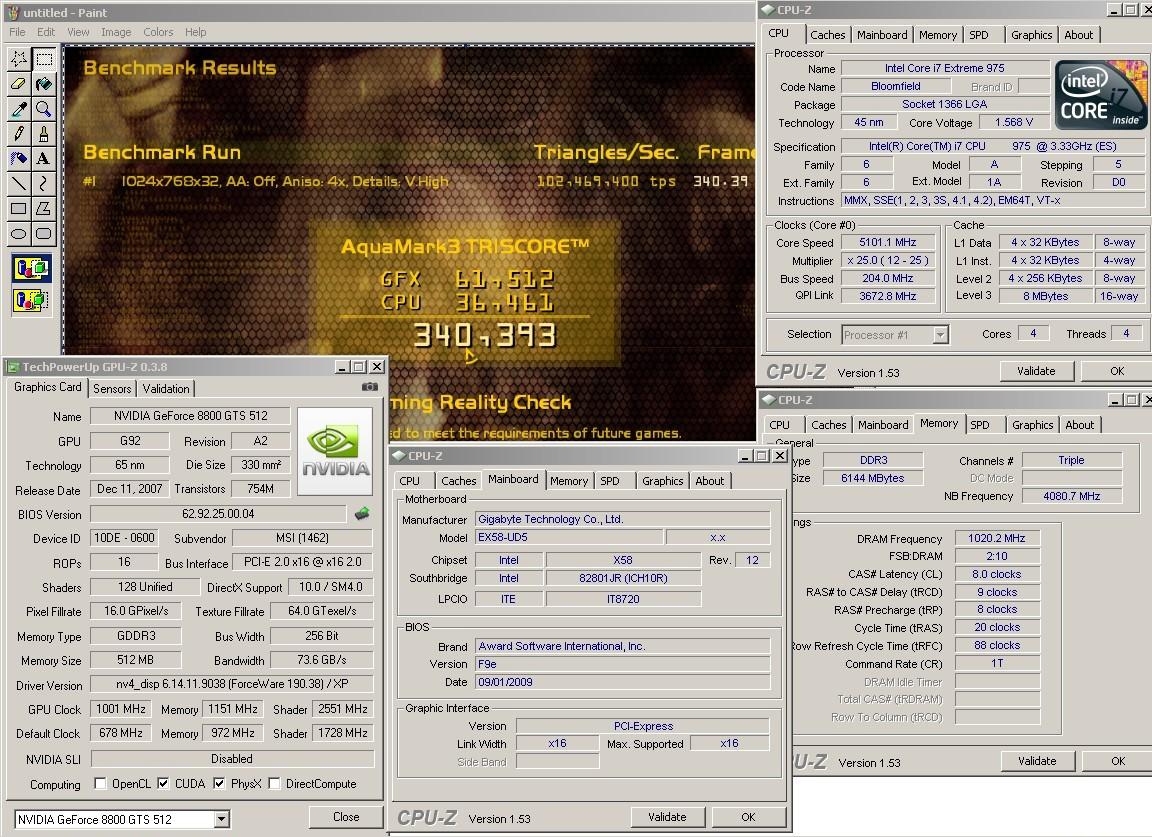Click the Core Speed 5101.1 MHz value

(888, 242)
